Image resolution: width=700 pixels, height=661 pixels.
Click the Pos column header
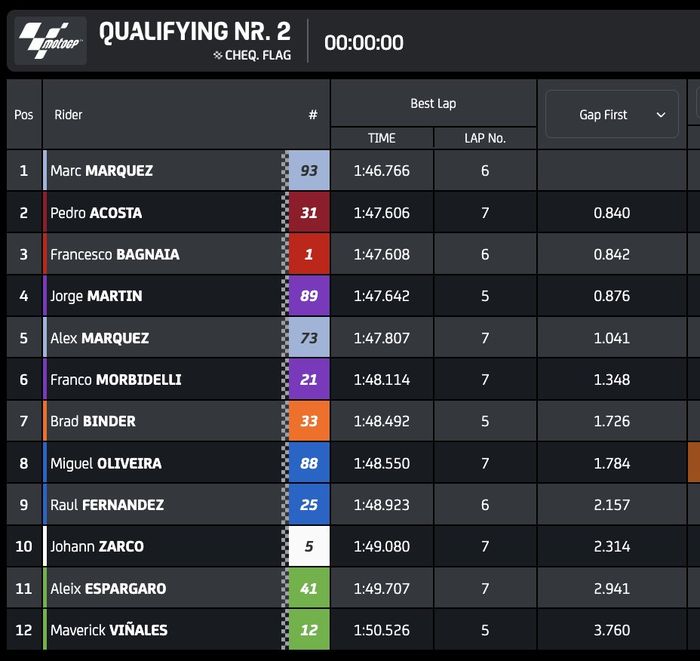pos(24,115)
